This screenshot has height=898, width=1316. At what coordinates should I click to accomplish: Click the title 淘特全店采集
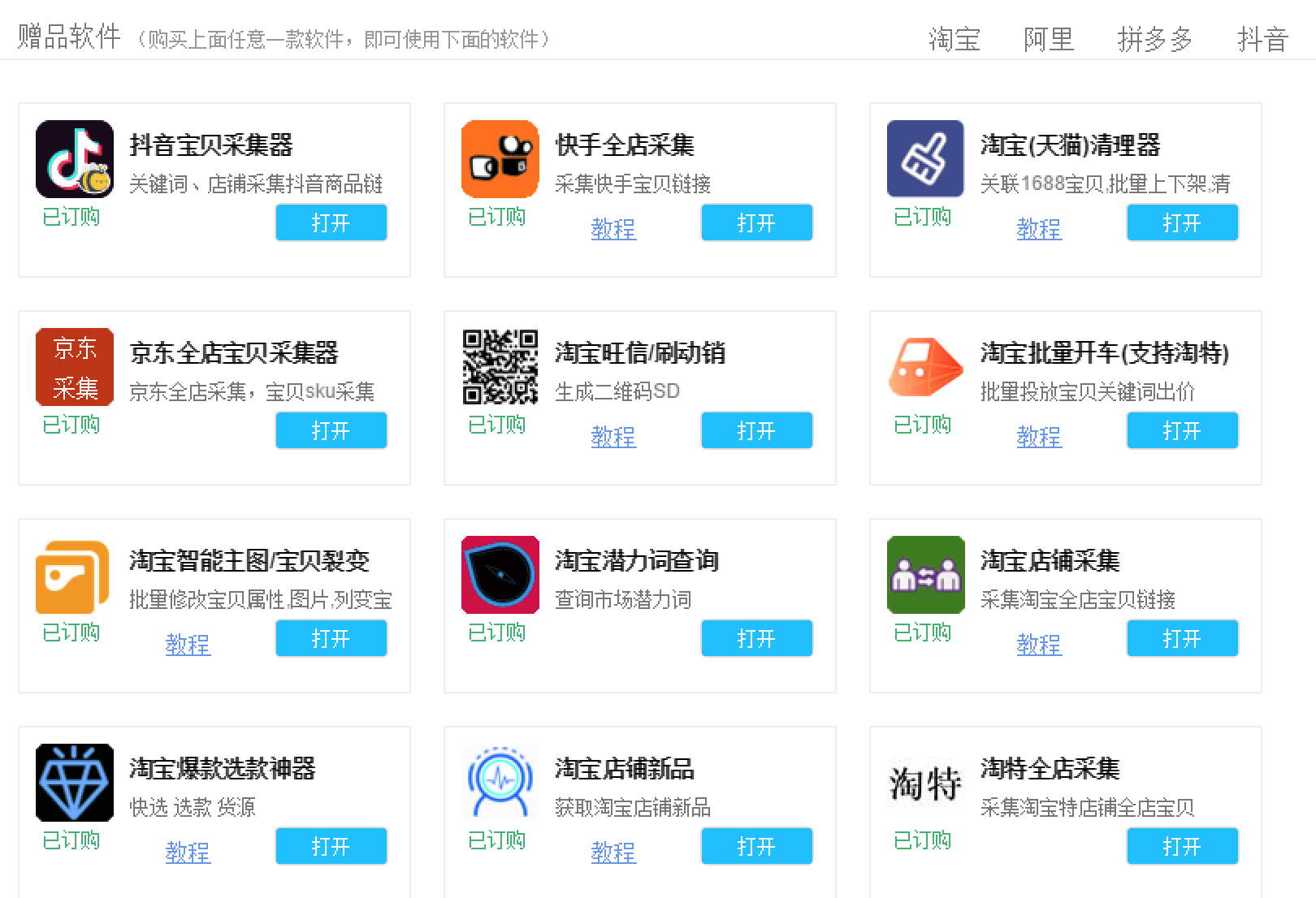(x=1050, y=769)
